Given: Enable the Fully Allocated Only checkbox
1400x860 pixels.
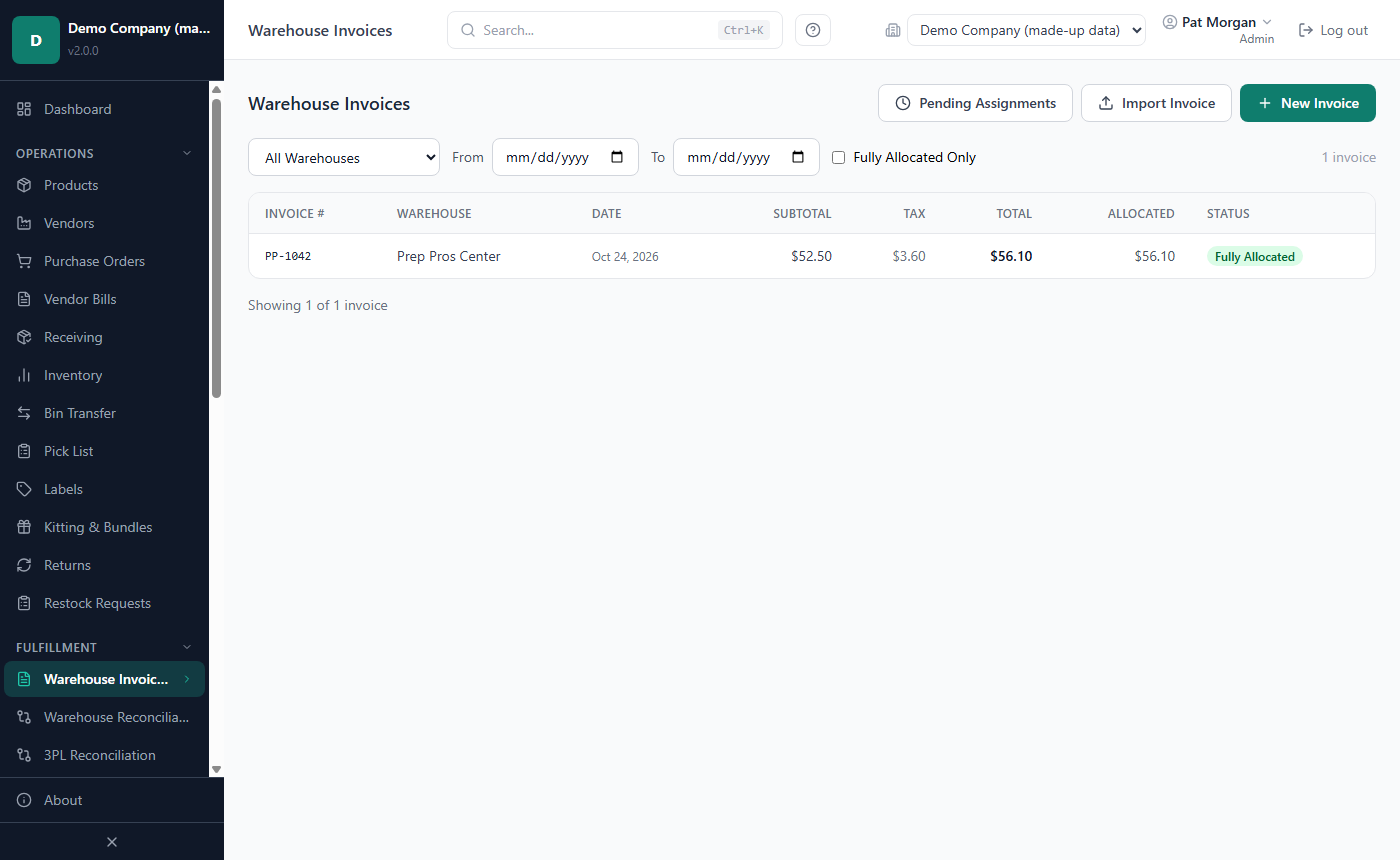Looking at the screenshot, I should point(839,157).
